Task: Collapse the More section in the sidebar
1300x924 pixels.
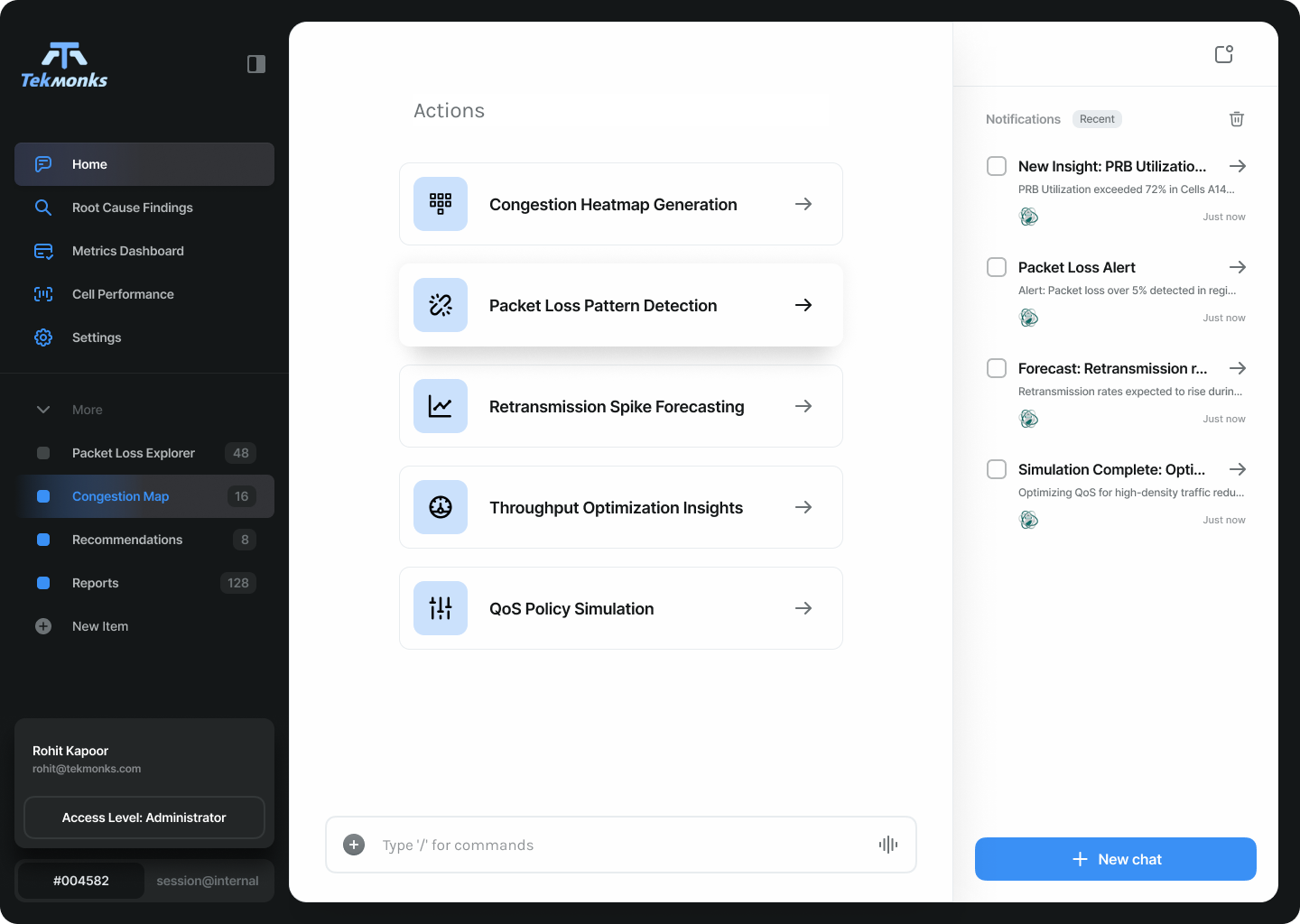Action: tap(42, 410)
